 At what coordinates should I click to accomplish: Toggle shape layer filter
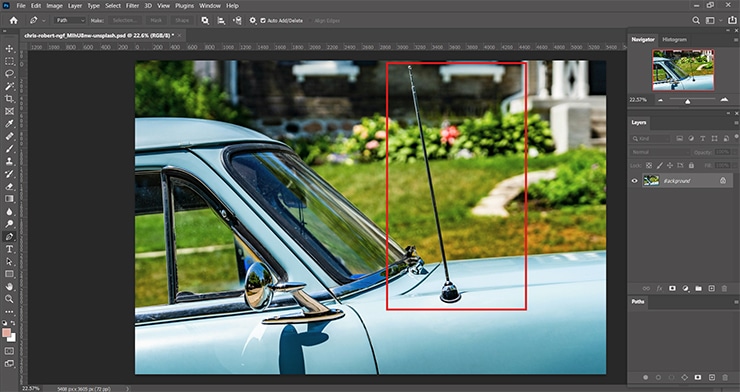(x=714, y=138)
